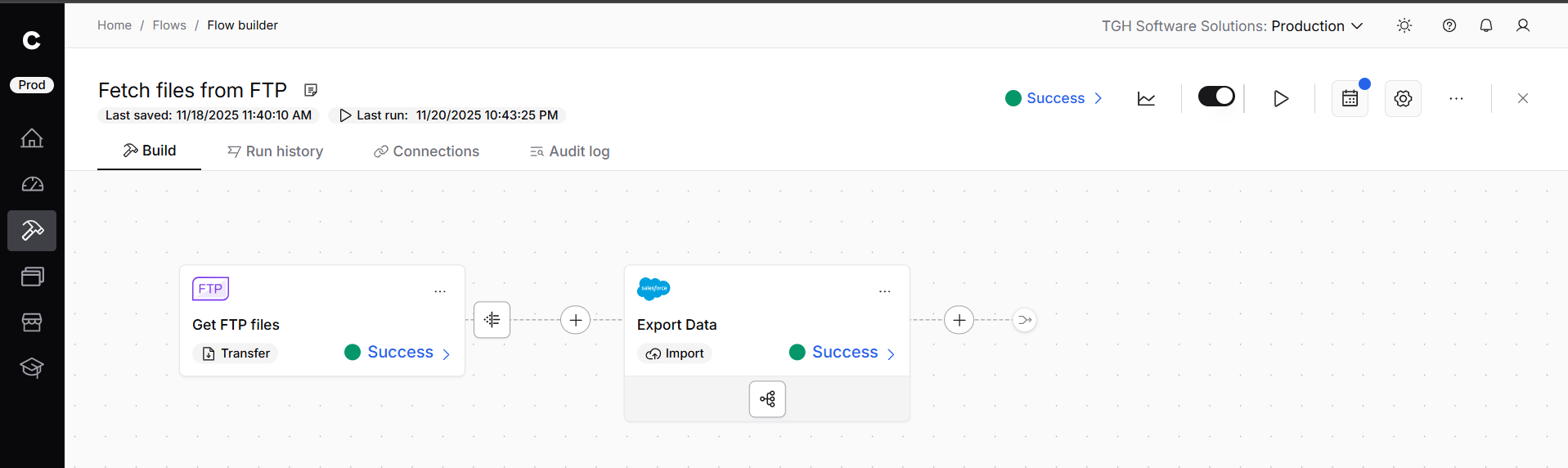Open the help question mark icon
Viewport: 1568px width, 468px height.
tap(1449, 25)
